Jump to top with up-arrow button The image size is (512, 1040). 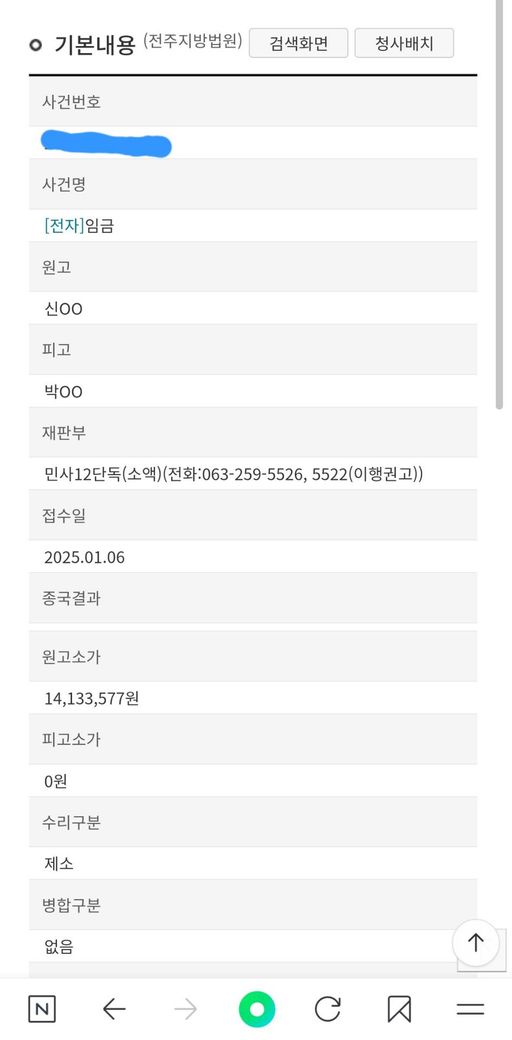coord(476,942)
